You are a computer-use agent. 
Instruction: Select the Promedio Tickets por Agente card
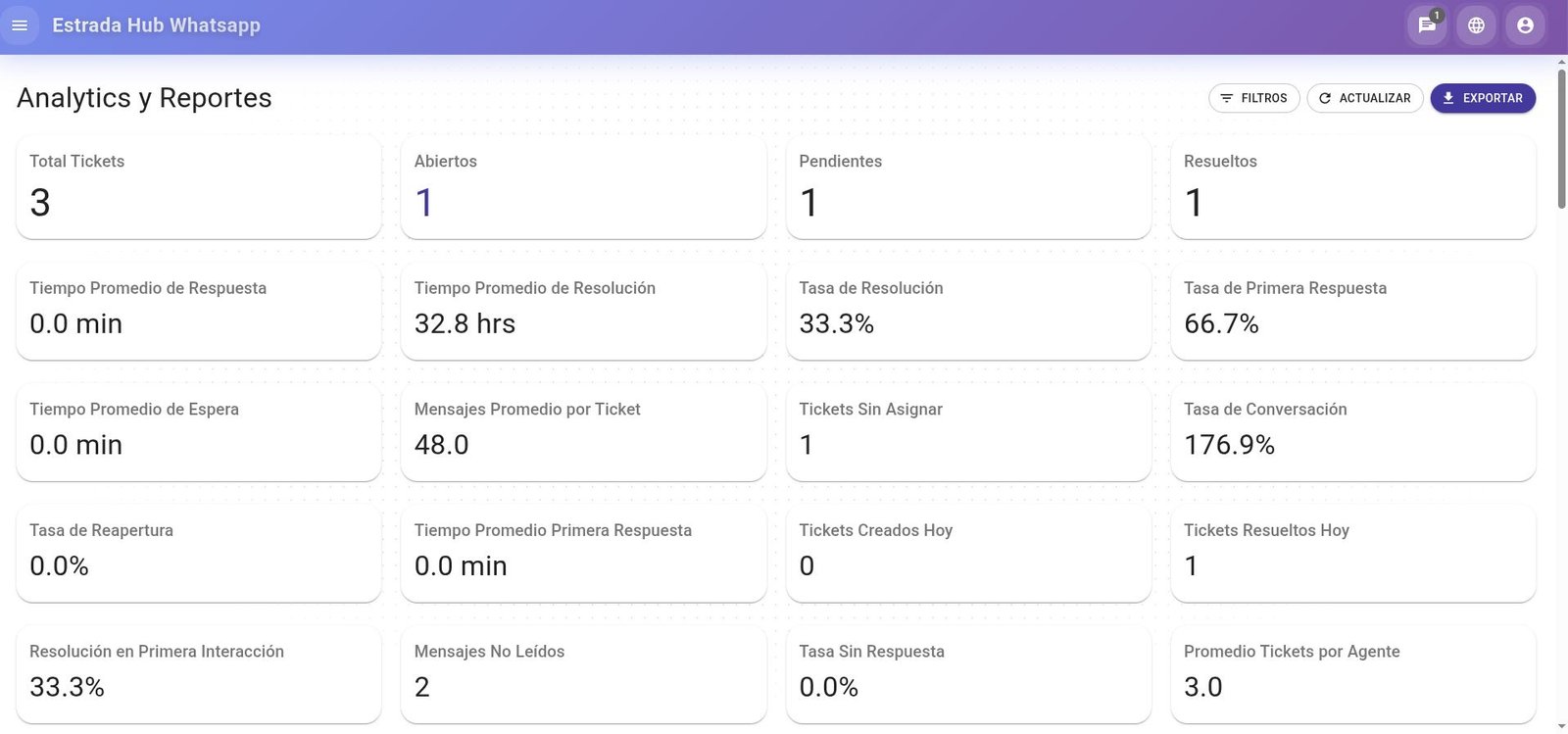[x=1352, y=673]
